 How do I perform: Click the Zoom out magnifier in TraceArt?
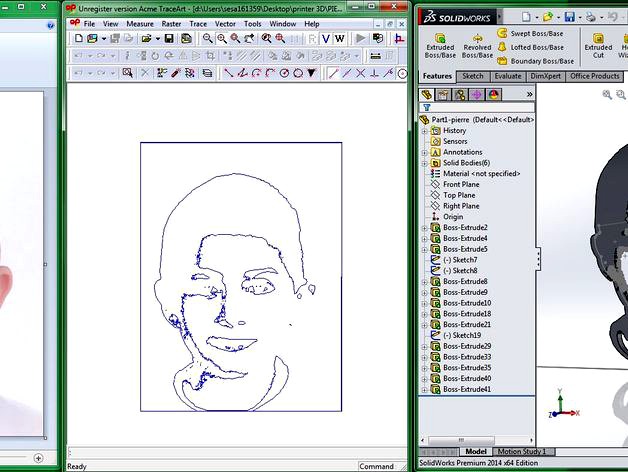(207, 38)
